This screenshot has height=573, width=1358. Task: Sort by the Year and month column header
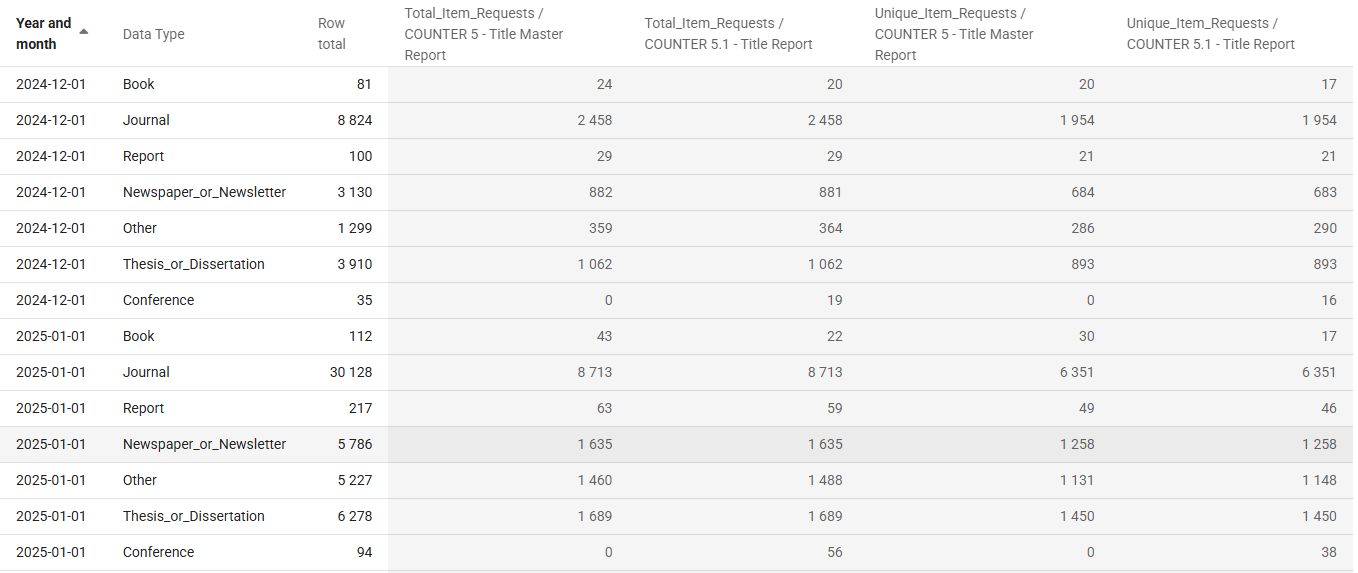point(44,34)
